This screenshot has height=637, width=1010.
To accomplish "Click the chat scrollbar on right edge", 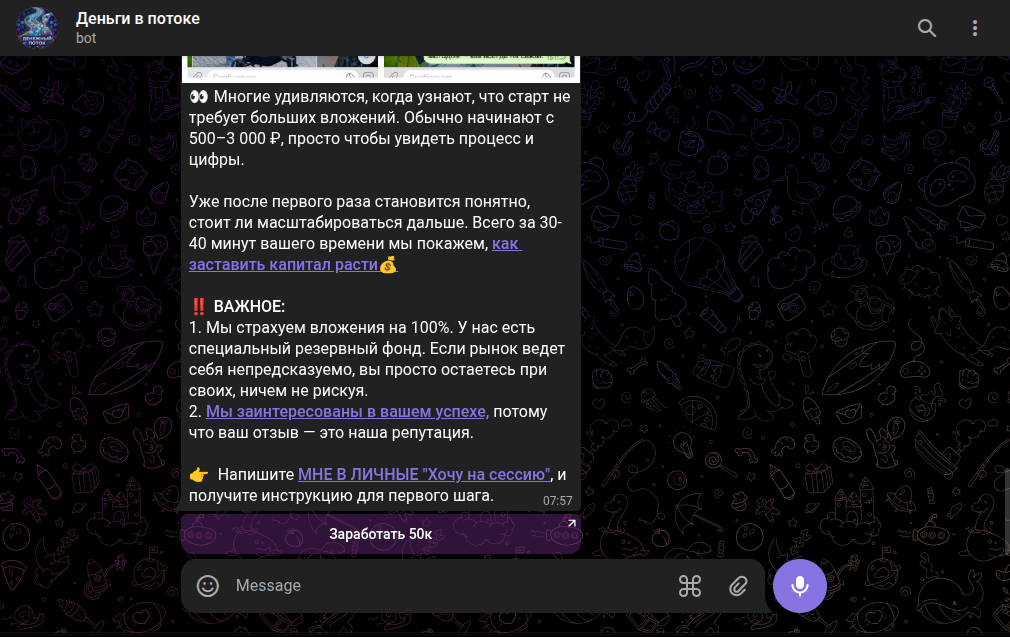I will [1007, 509].
